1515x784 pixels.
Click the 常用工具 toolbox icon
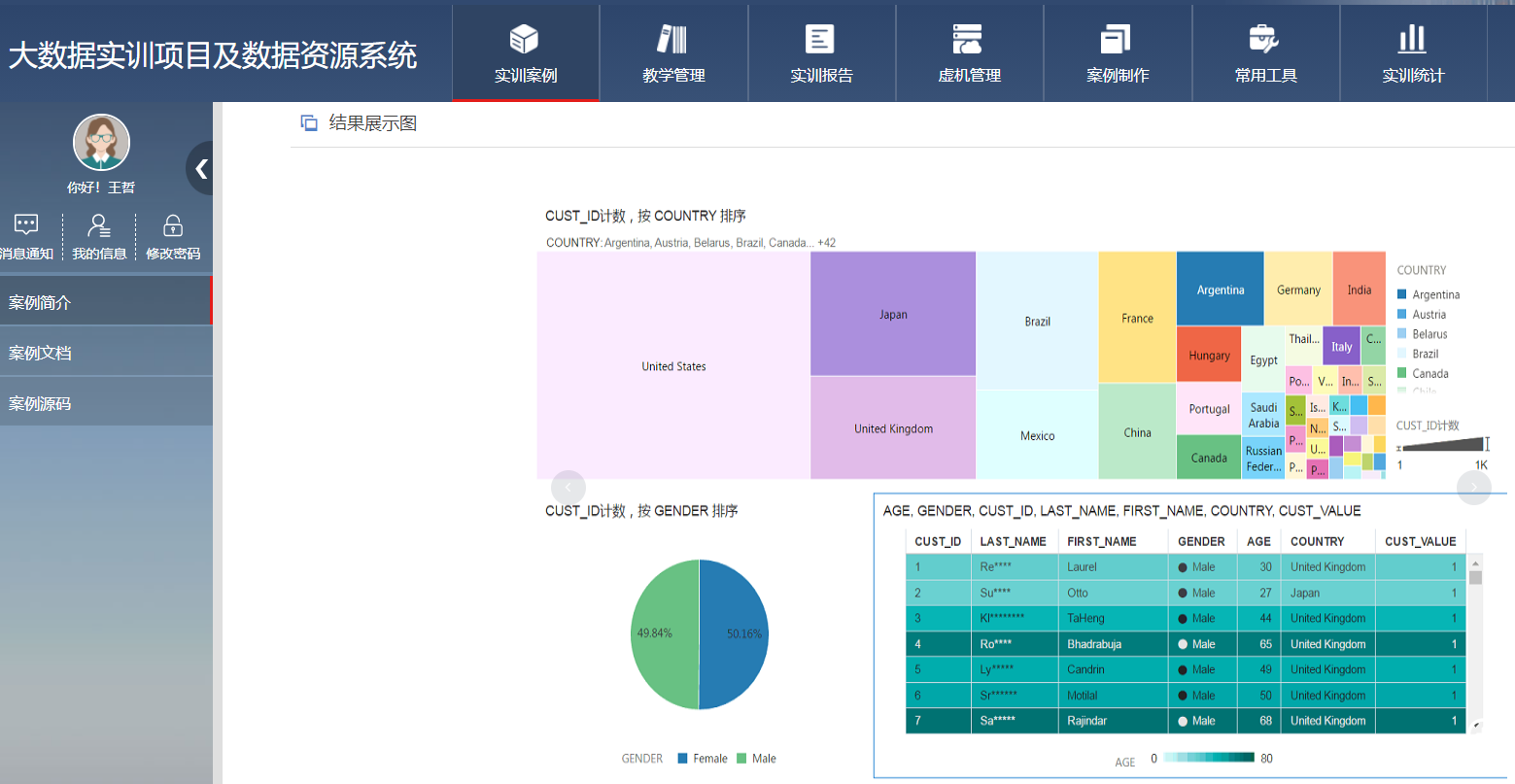click(1263, 40)
